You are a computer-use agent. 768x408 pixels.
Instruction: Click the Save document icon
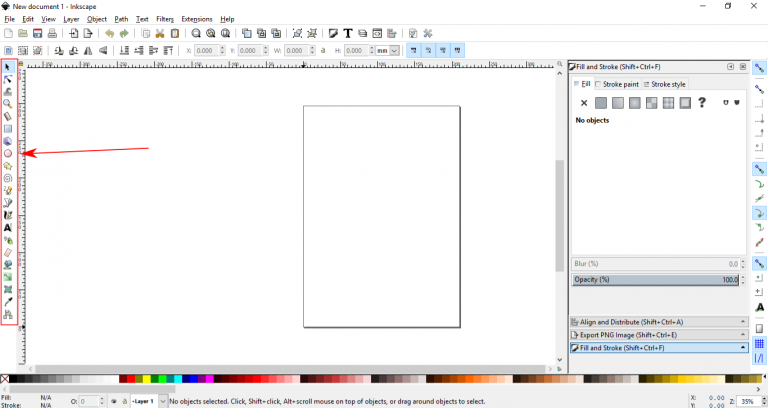tap(37, 33)
